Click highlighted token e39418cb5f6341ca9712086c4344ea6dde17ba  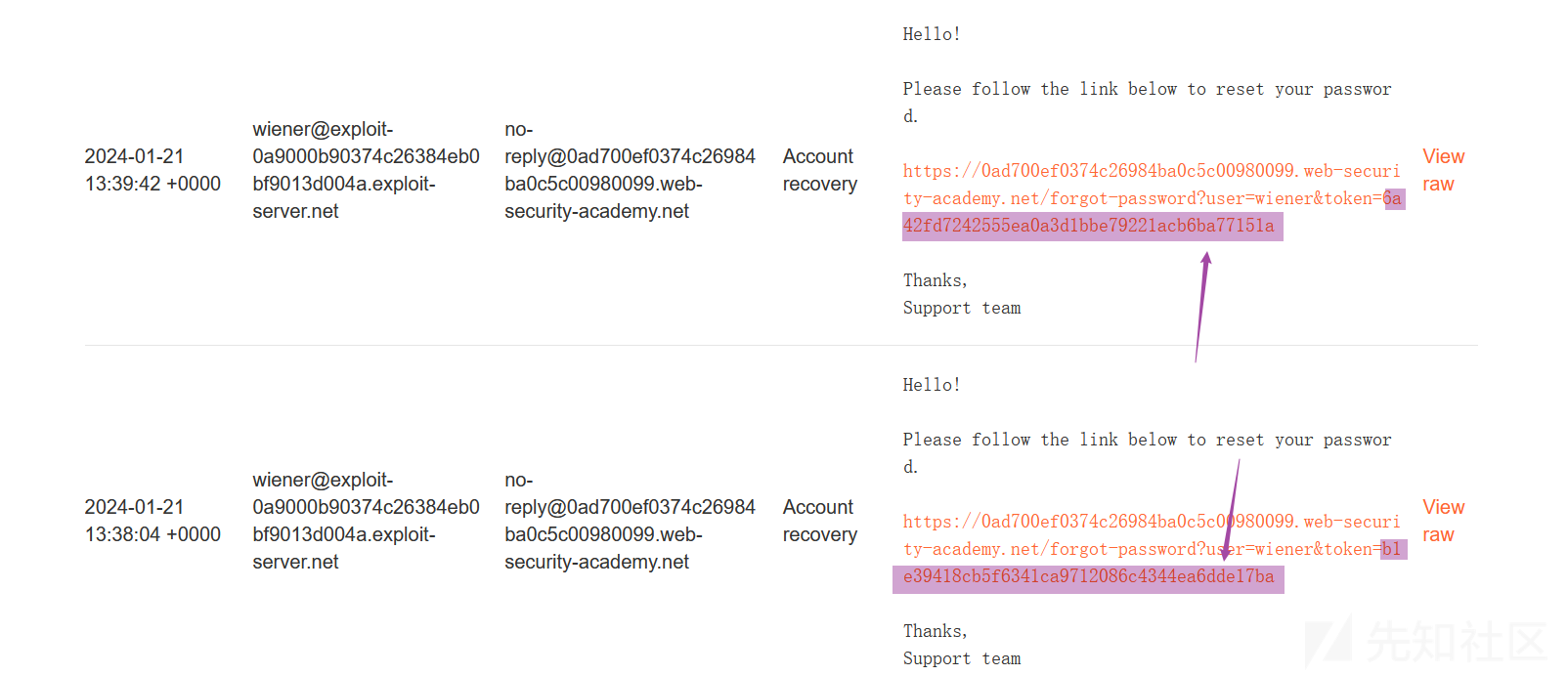coord(1089,576)
